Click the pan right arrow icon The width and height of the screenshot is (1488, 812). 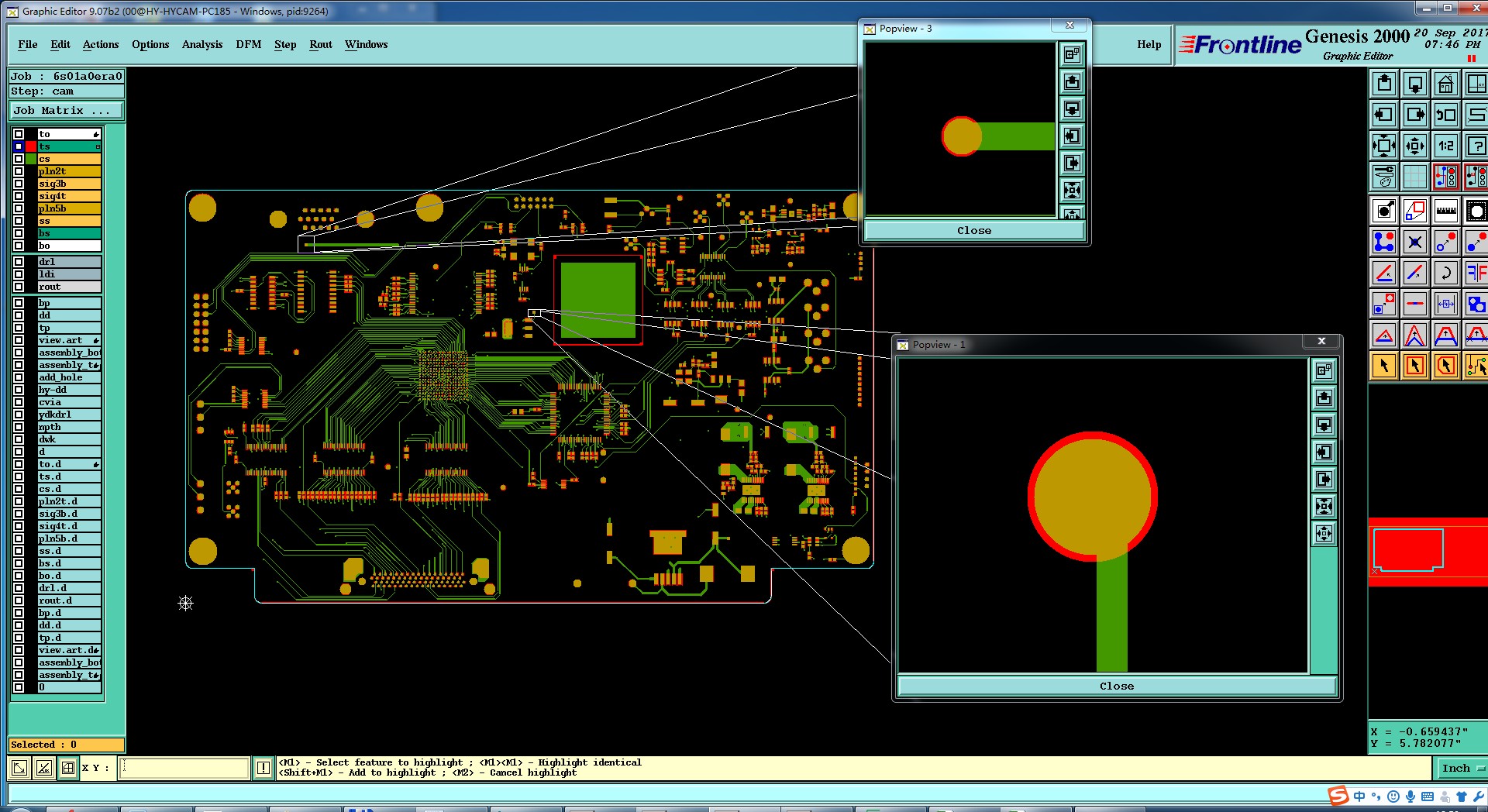(1415, 115)
